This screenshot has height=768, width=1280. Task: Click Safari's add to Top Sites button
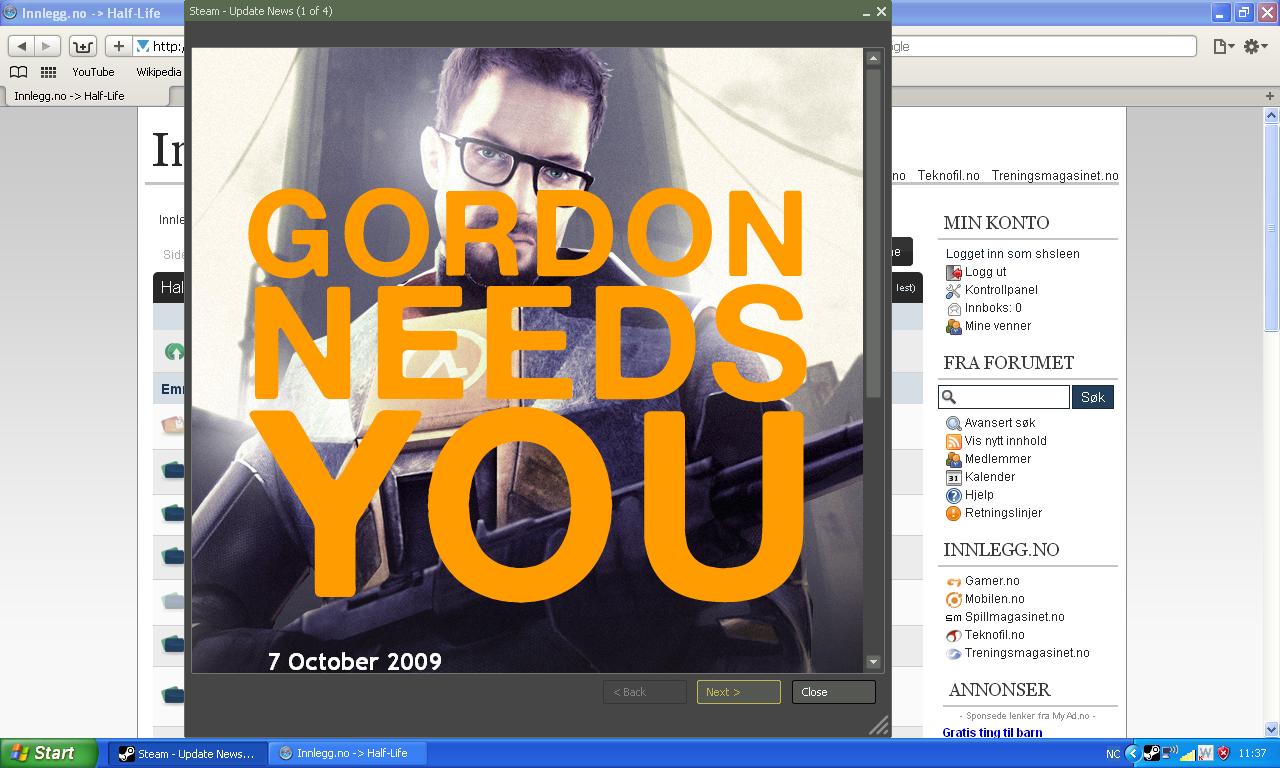point(82,46)
